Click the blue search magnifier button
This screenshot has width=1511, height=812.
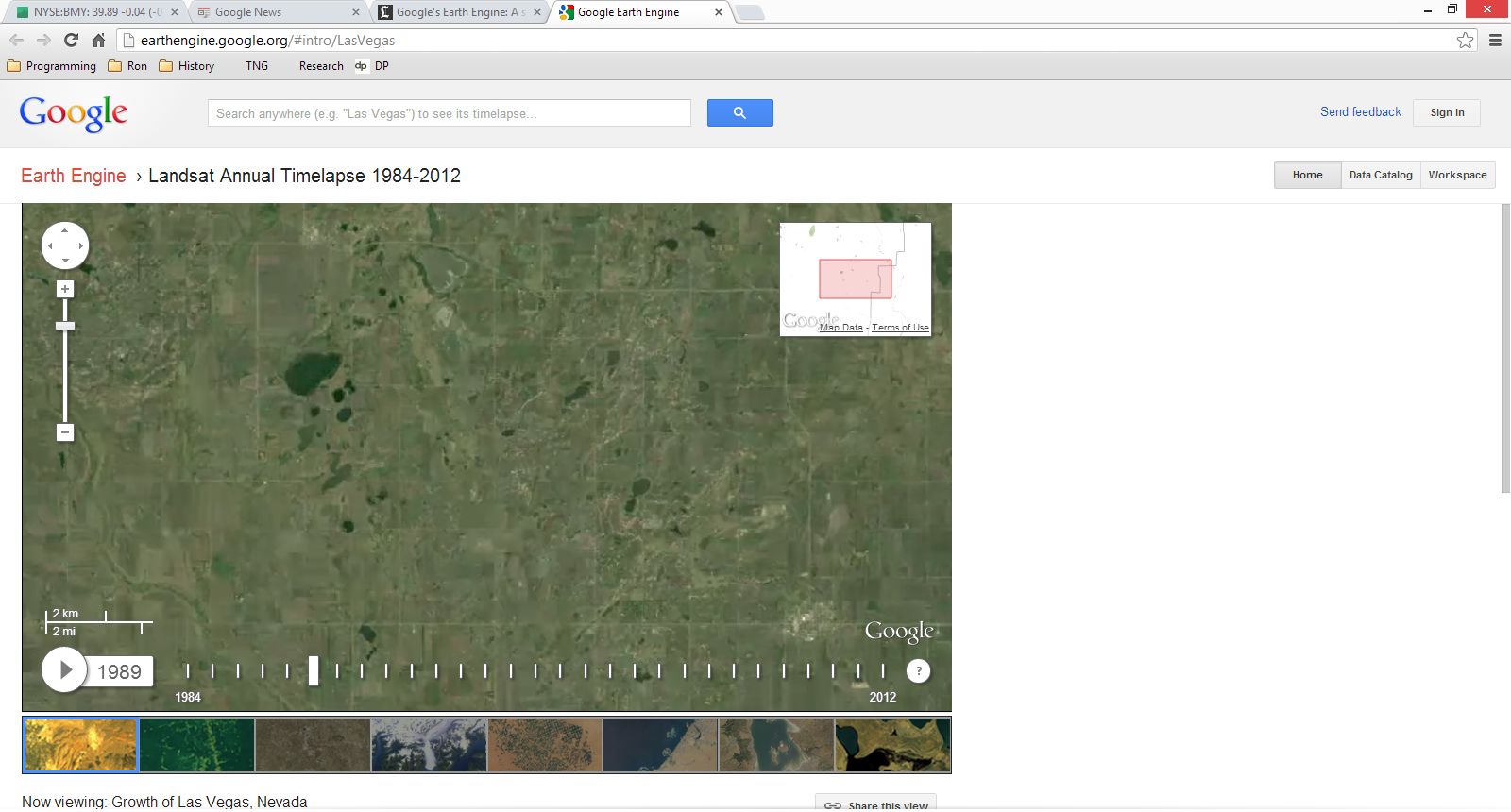coord(740,112)
